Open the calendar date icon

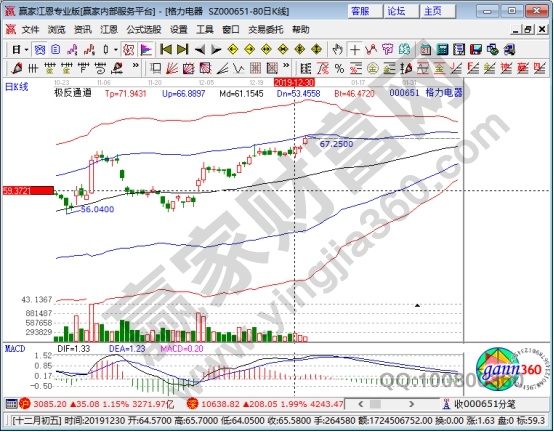tap(425, 50)
